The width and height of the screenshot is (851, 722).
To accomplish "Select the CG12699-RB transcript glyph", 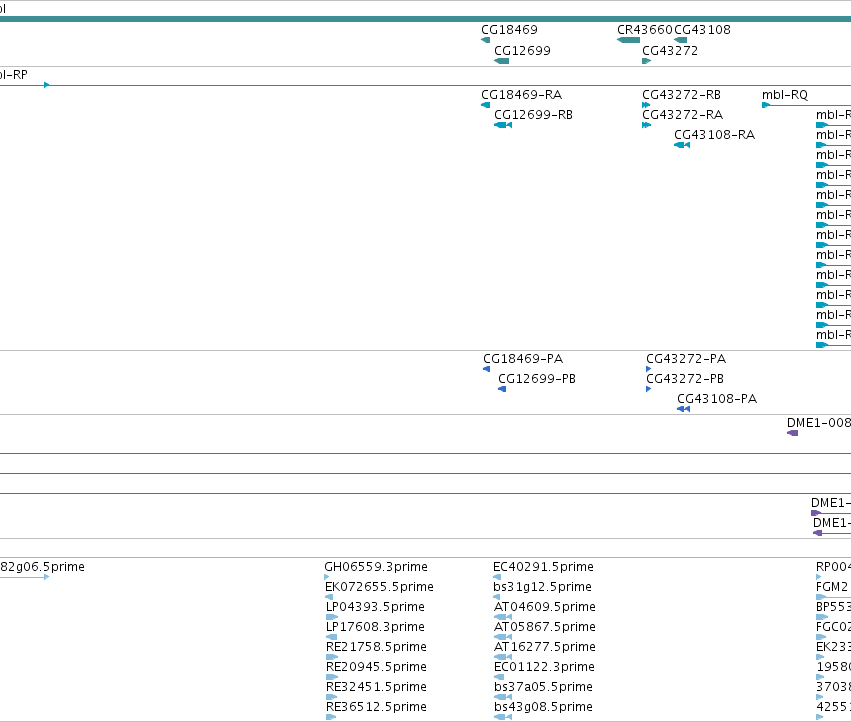I will point(503,125).
